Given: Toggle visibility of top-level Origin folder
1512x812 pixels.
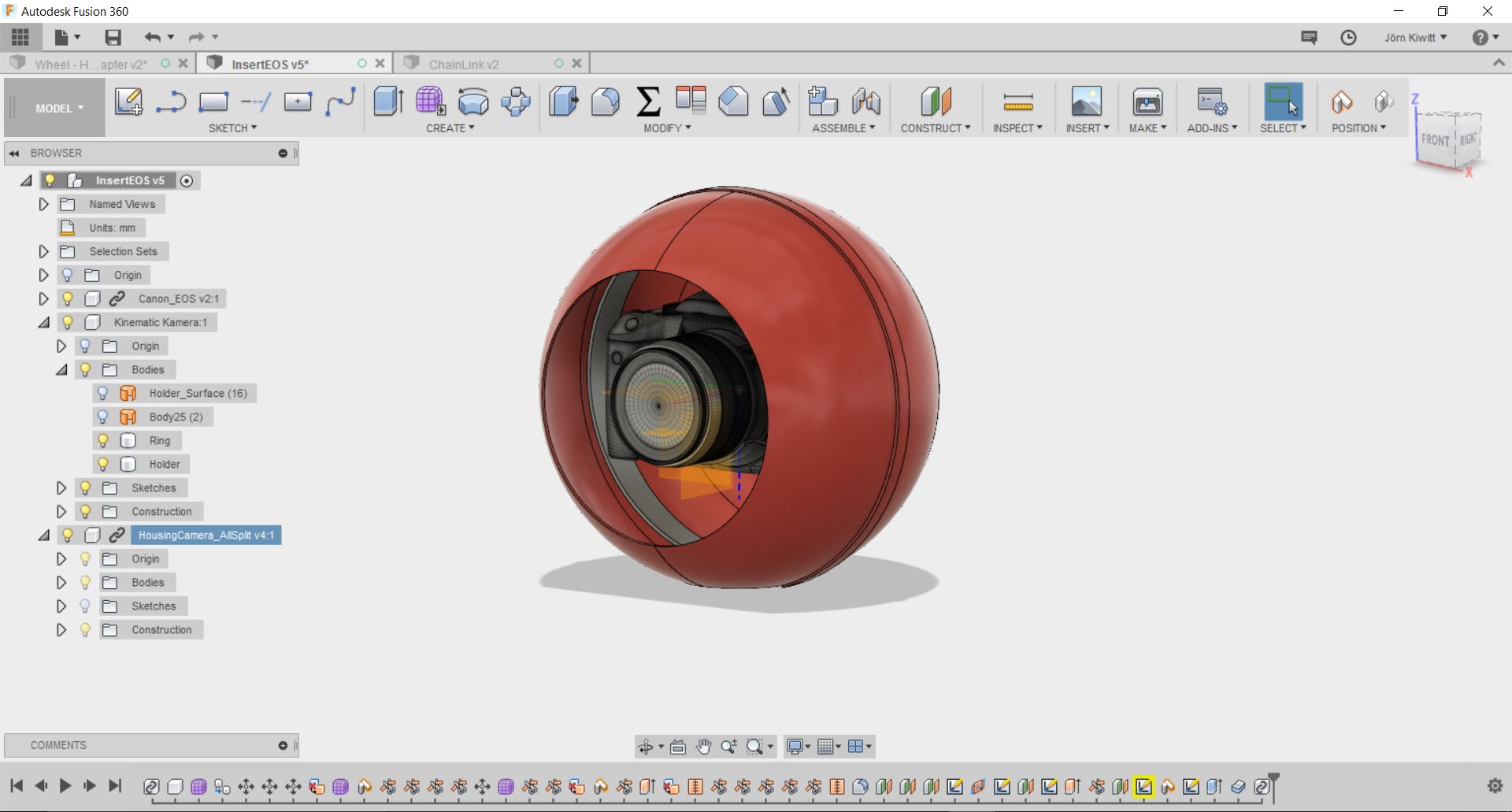Looking at the screenshot, I should [68, 275].
